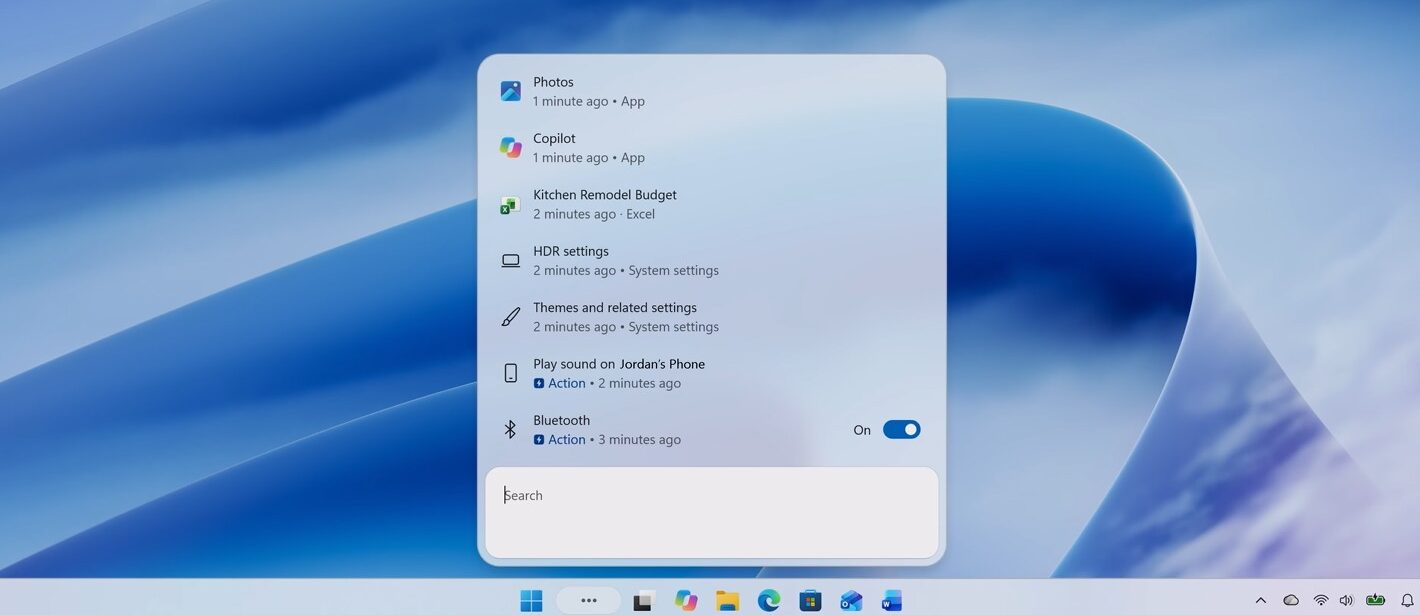Open the Windows Start button
Viewport: 1420px width, 615px height.
(x=531, y=600)
